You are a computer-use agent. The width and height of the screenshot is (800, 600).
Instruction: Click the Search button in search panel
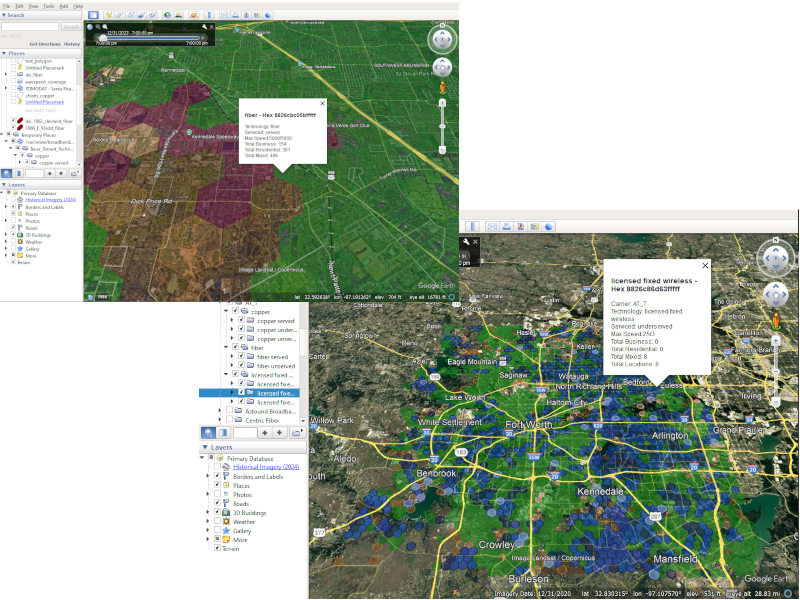point(71,27)
